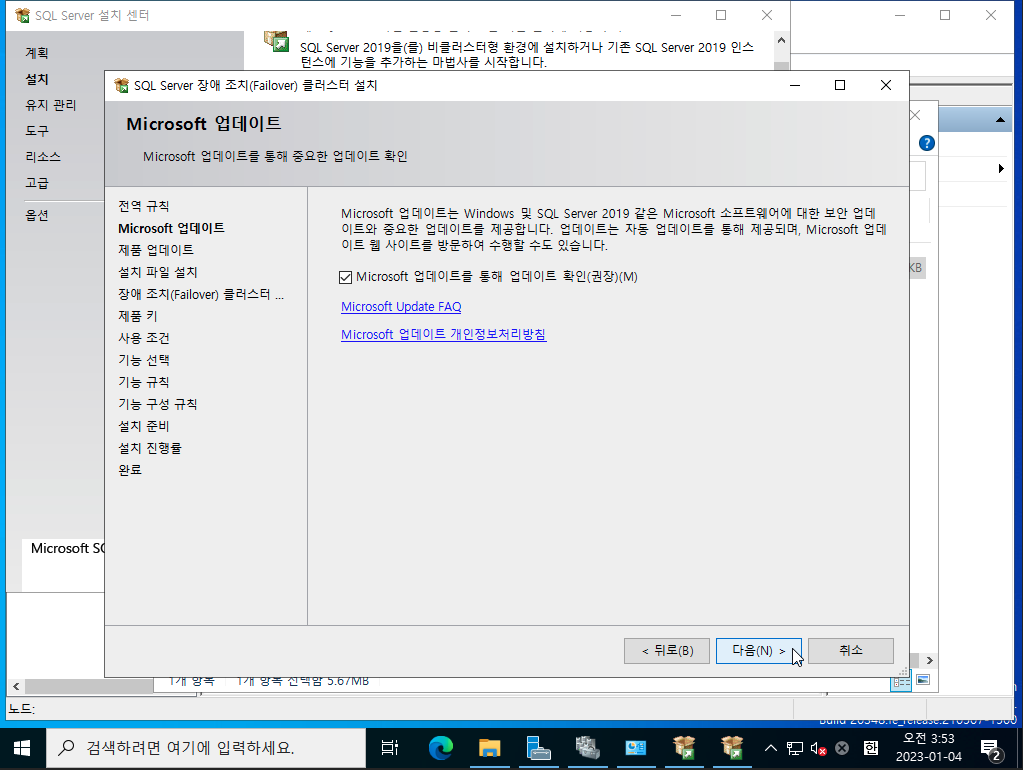Click the 제품 키 wizard step
1023x770 pixels.
(x=138, y=316)
